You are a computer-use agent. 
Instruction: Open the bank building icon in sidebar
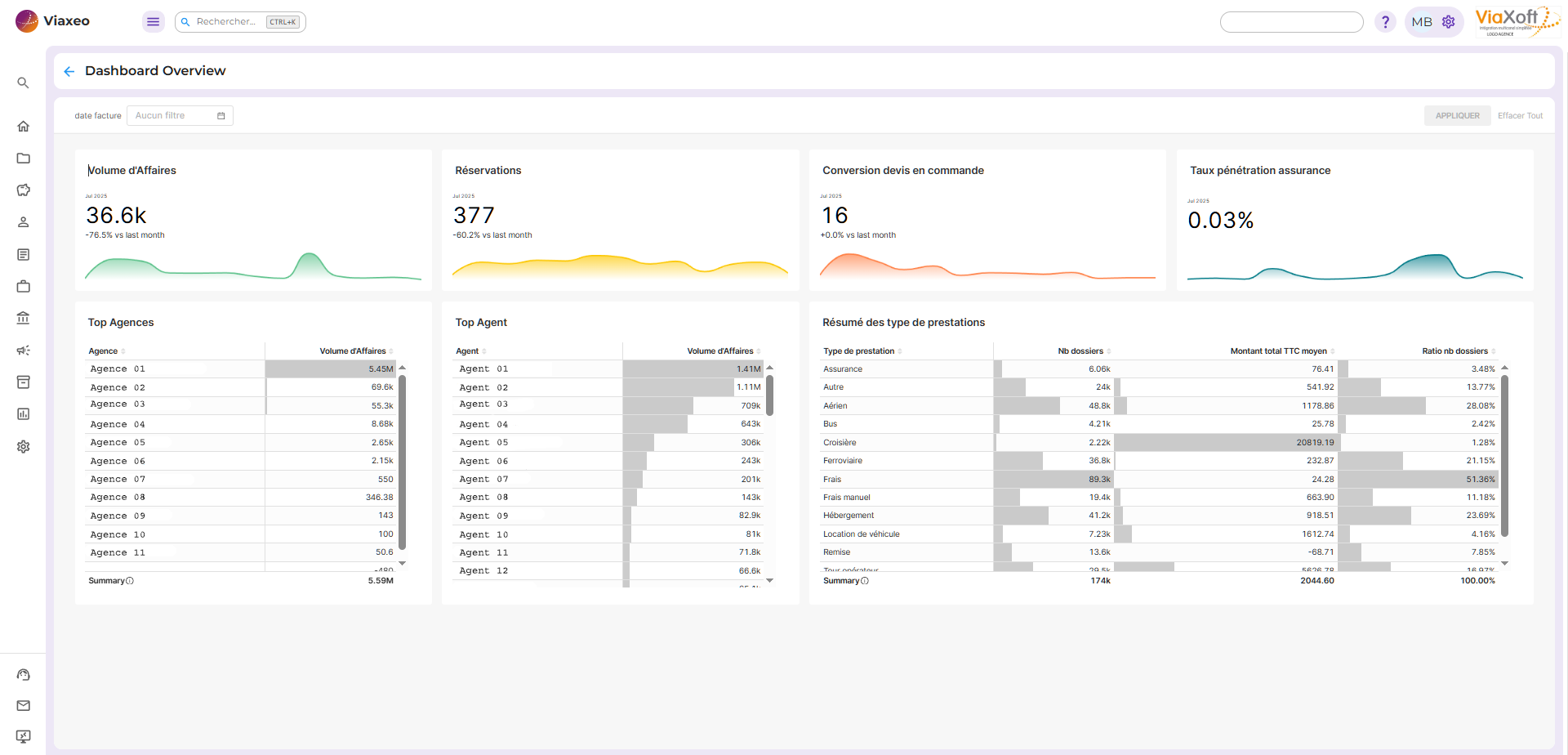[x=23, y=318]
